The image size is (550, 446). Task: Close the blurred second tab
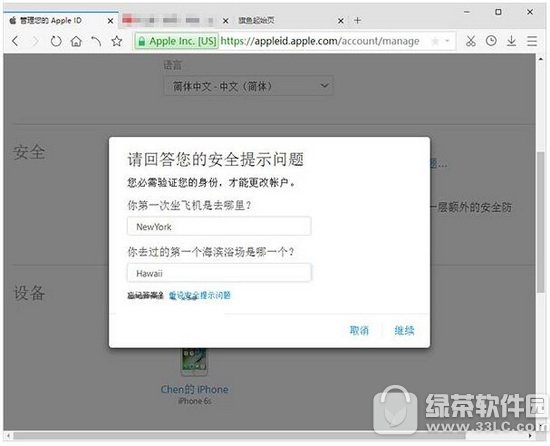tap(226, 21)
